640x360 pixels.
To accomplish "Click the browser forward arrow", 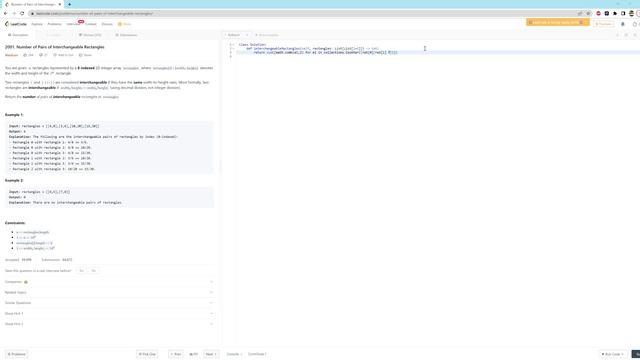I will pos(14,13).
